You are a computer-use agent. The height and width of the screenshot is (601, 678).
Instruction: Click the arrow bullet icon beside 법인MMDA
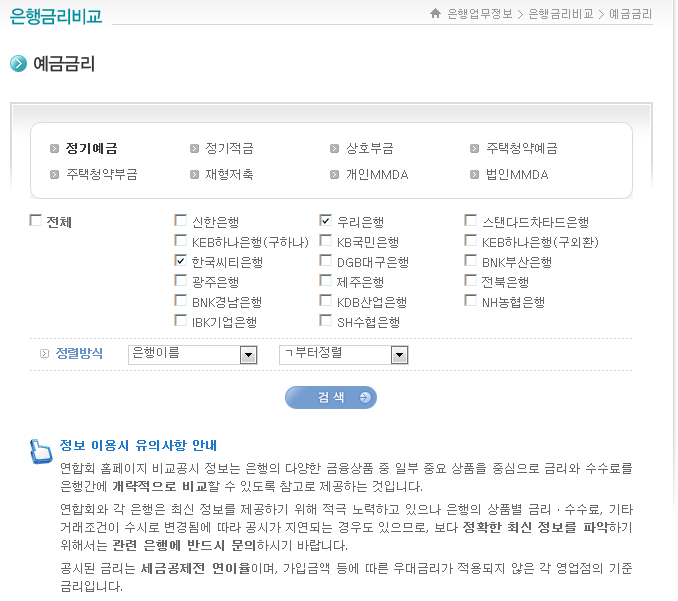point(474,175)
